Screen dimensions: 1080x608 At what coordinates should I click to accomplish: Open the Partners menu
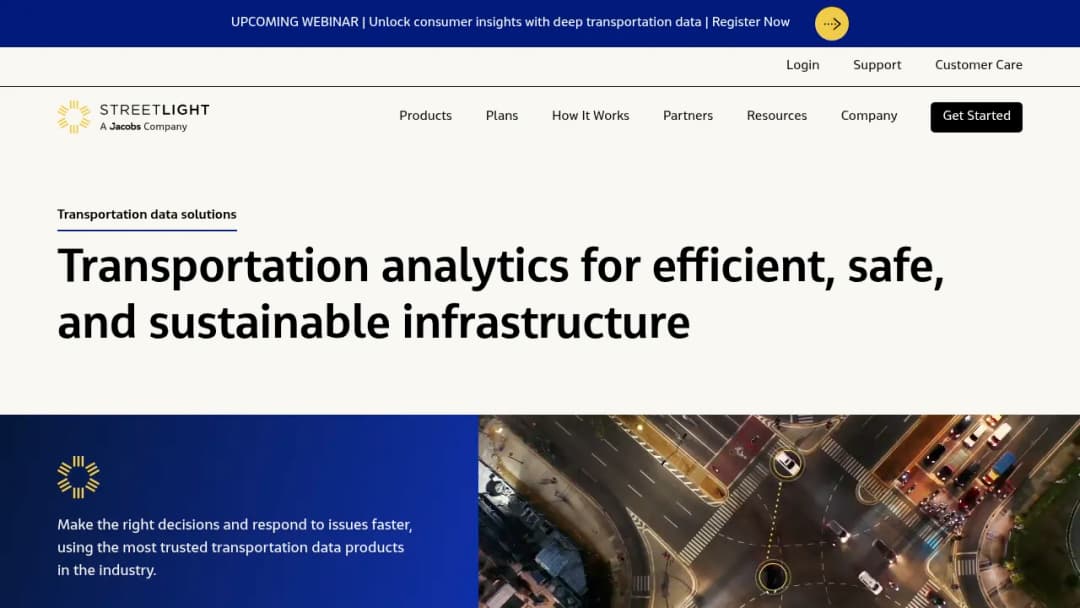click(x=687, y=116)
